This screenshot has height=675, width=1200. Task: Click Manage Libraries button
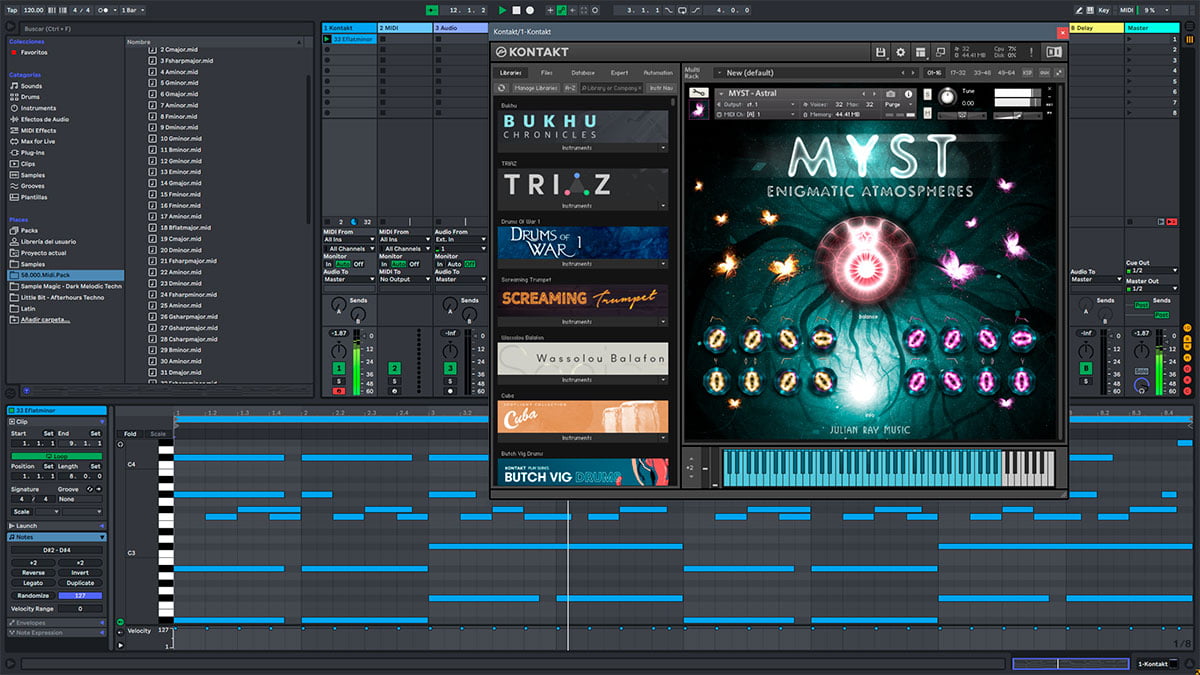[x=537, y=88]
